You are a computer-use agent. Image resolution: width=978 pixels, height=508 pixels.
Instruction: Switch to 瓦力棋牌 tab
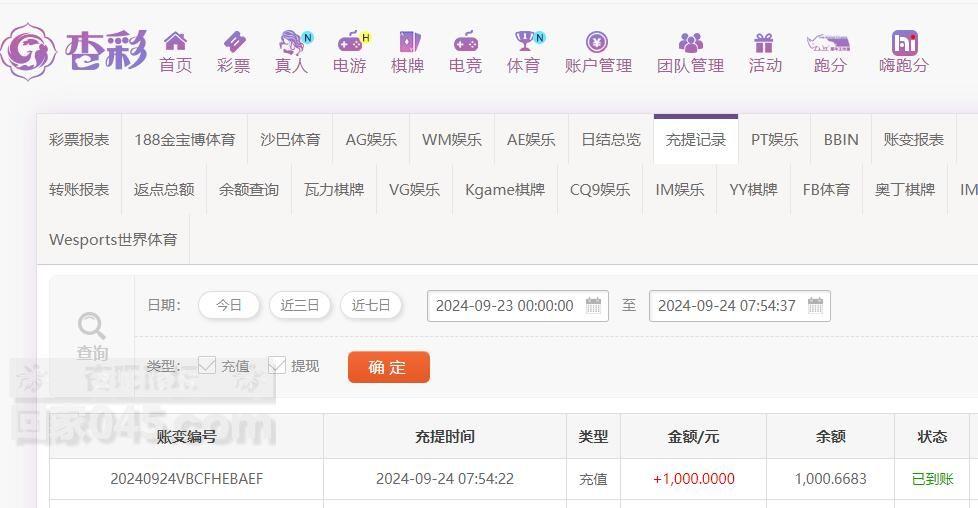point(334,190)
